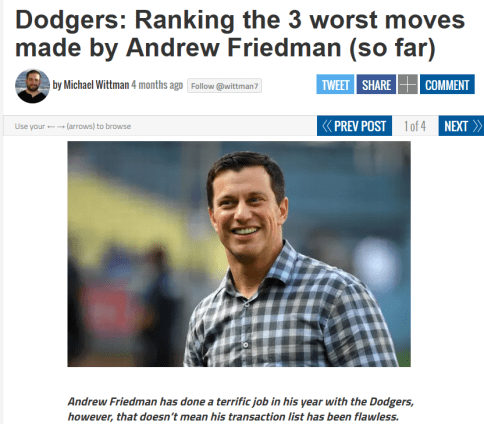
Task: Click the italic article intro paragraph
Action: click(241, 409)
